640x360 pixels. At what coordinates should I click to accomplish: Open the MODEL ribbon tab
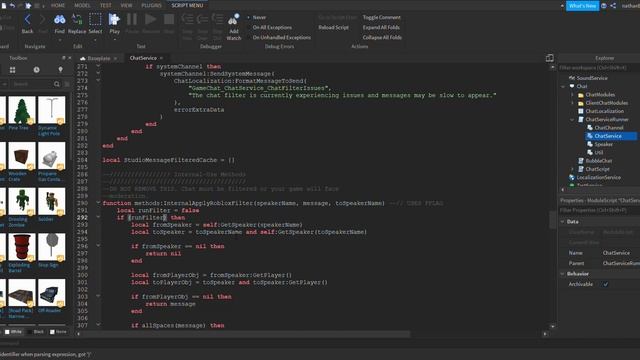point(82,5)
